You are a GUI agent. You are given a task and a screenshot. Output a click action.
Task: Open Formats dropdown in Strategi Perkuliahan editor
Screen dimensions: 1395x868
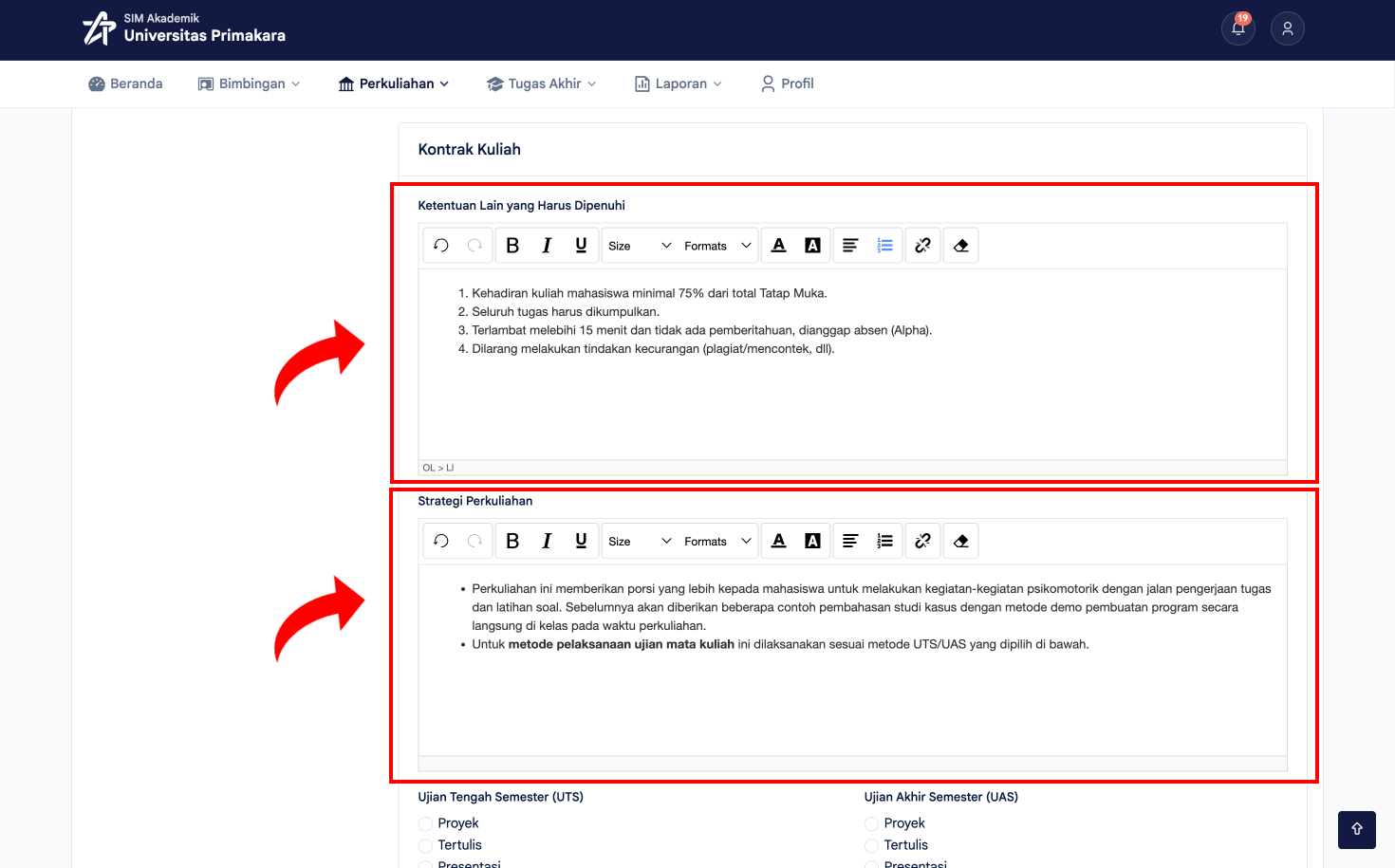click(717, 542)
